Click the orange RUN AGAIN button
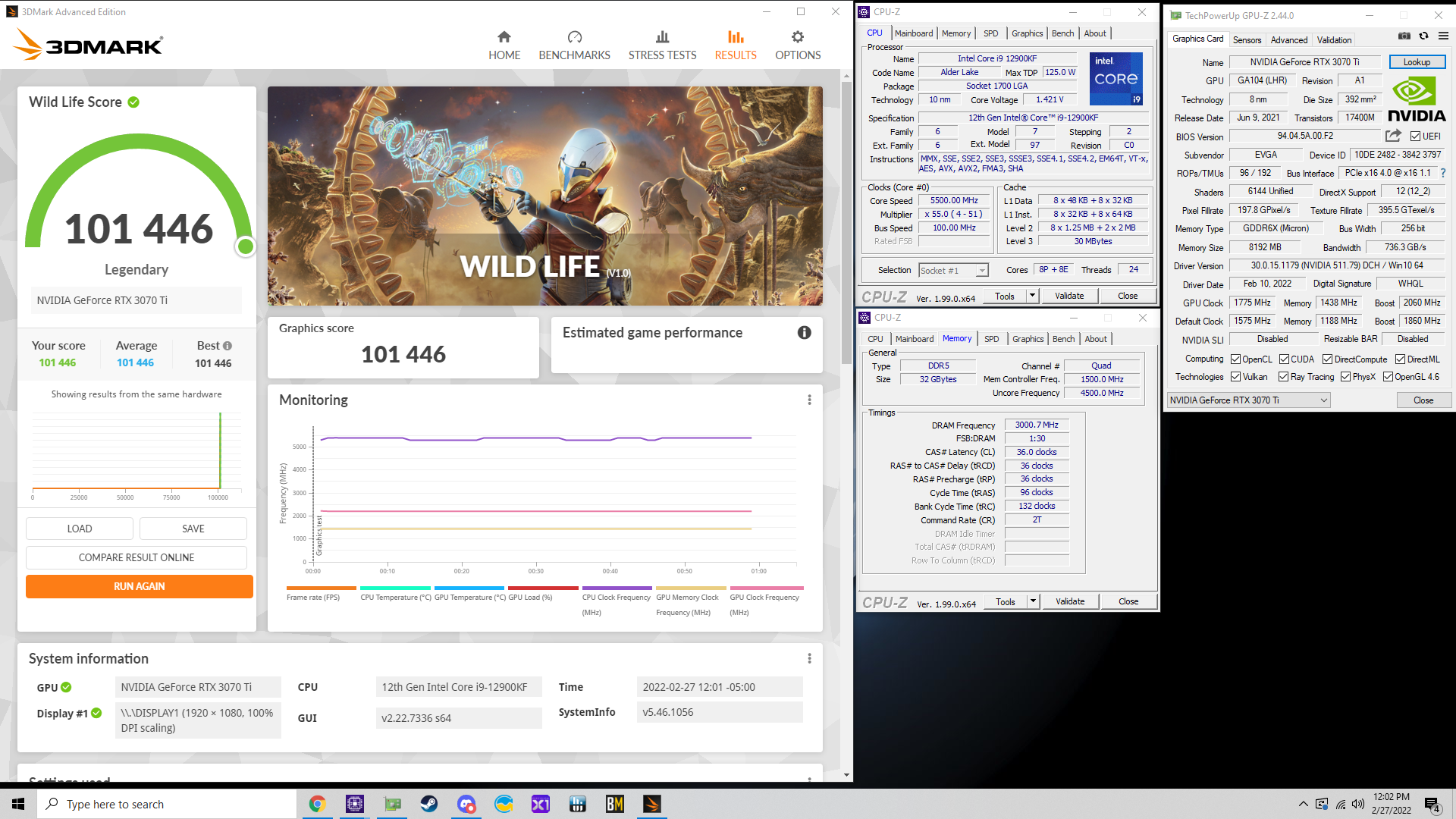1456x819 pixels. click(140, 586)
